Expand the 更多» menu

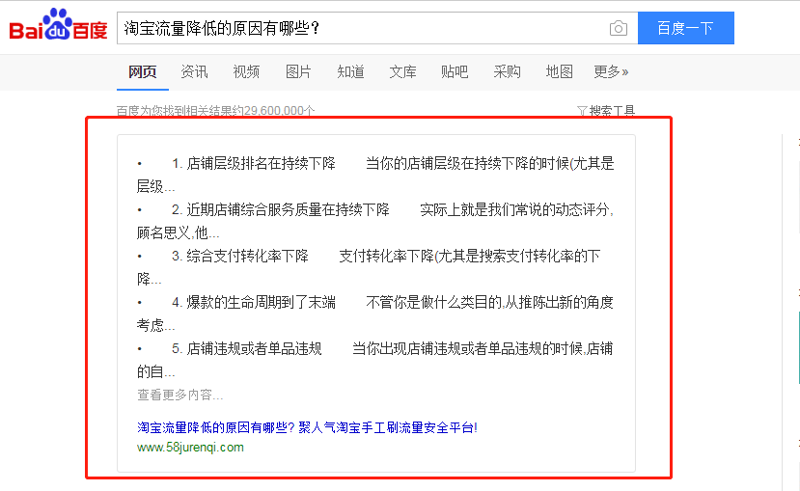611,72
